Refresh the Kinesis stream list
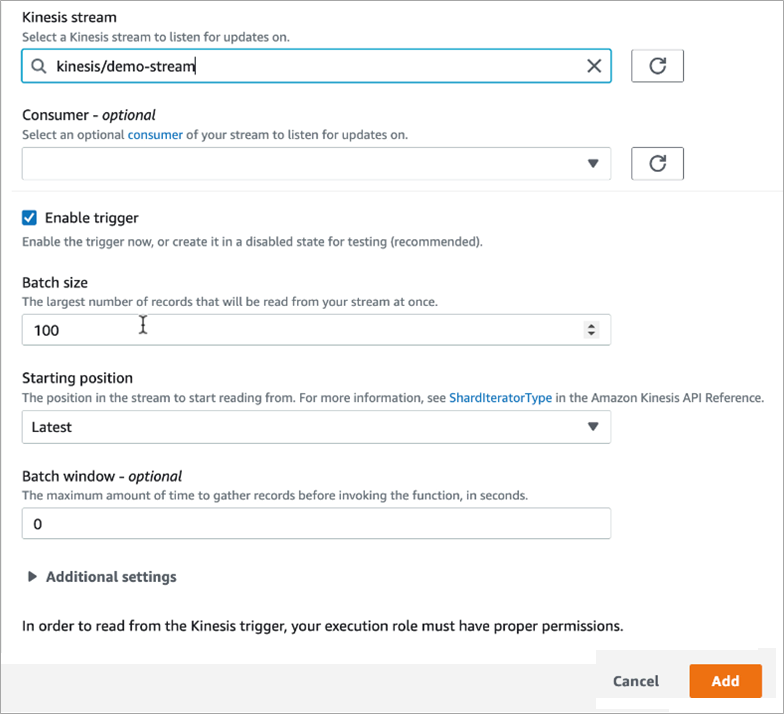This screenshot has width=784, height=714. pos(657,66)
